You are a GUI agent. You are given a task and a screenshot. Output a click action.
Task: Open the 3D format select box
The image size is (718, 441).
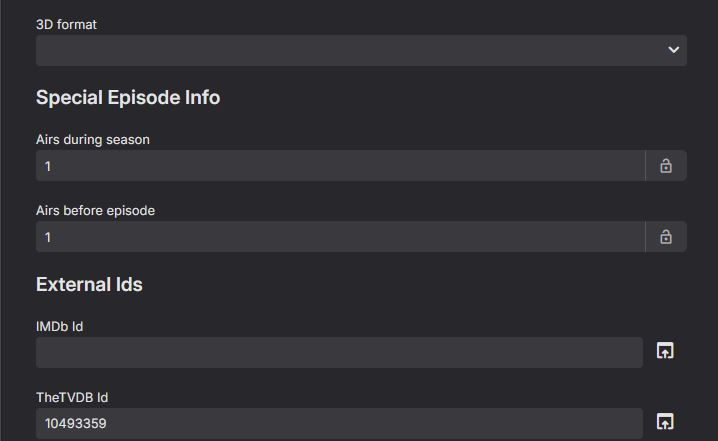click(x=361, y=50)
